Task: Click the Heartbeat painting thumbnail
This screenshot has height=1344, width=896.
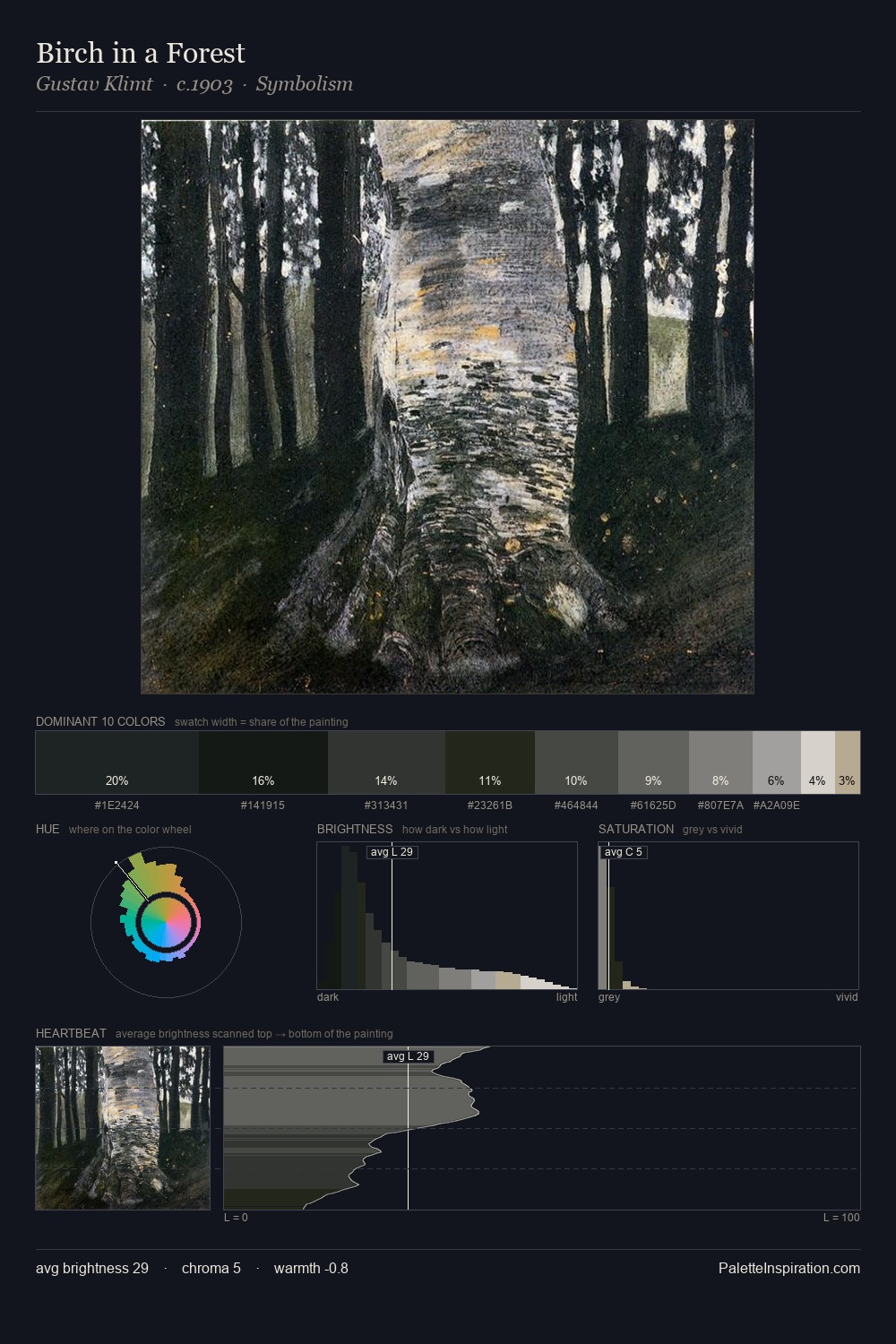Action: pyautogui.click(x=123, y=1128)
